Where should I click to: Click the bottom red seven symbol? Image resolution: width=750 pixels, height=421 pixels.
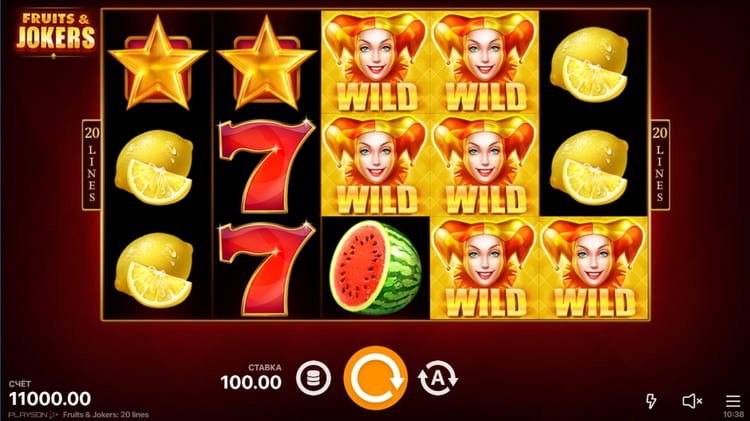click(x=266, y=268)
